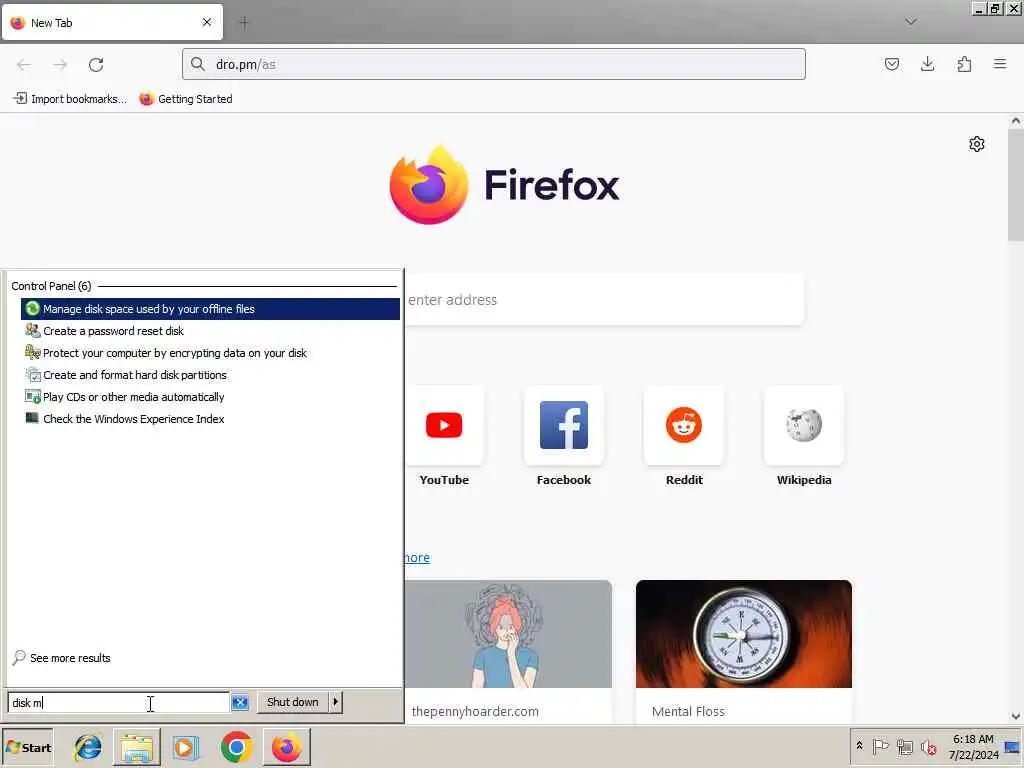Open Protect your computer by encrypting data
The width and height of the screenshot is (1024, 768).
click(210, 353)
